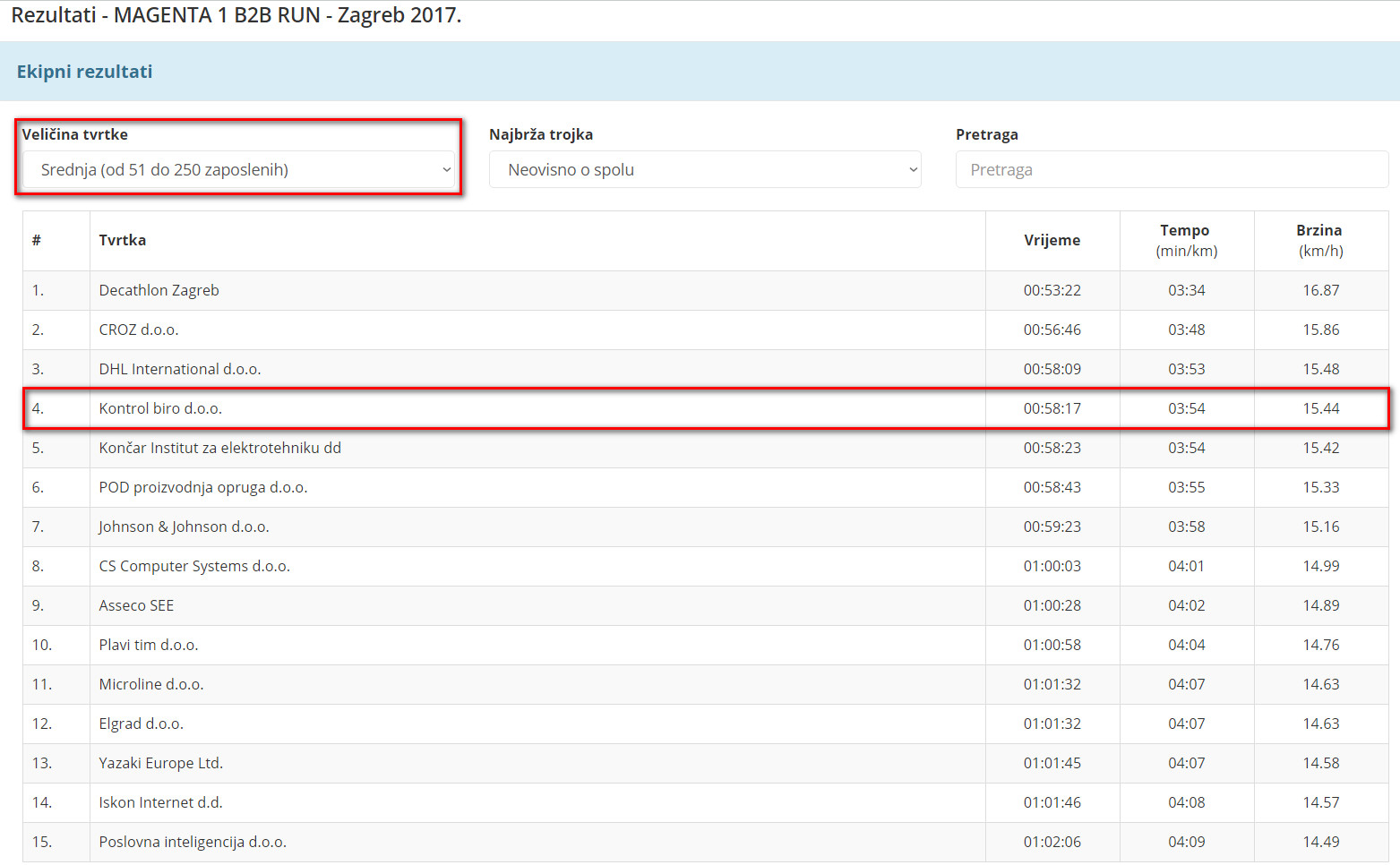
Task: Click the time 00:58:43
Action: [1052, 487]
